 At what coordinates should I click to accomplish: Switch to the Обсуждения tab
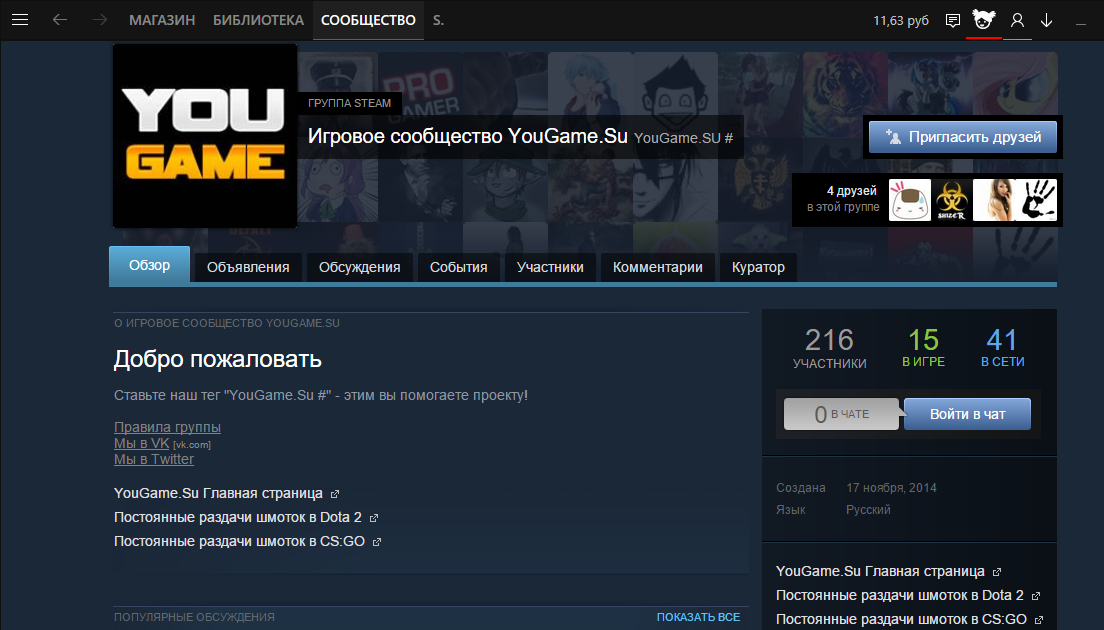[x=359, y=267]
